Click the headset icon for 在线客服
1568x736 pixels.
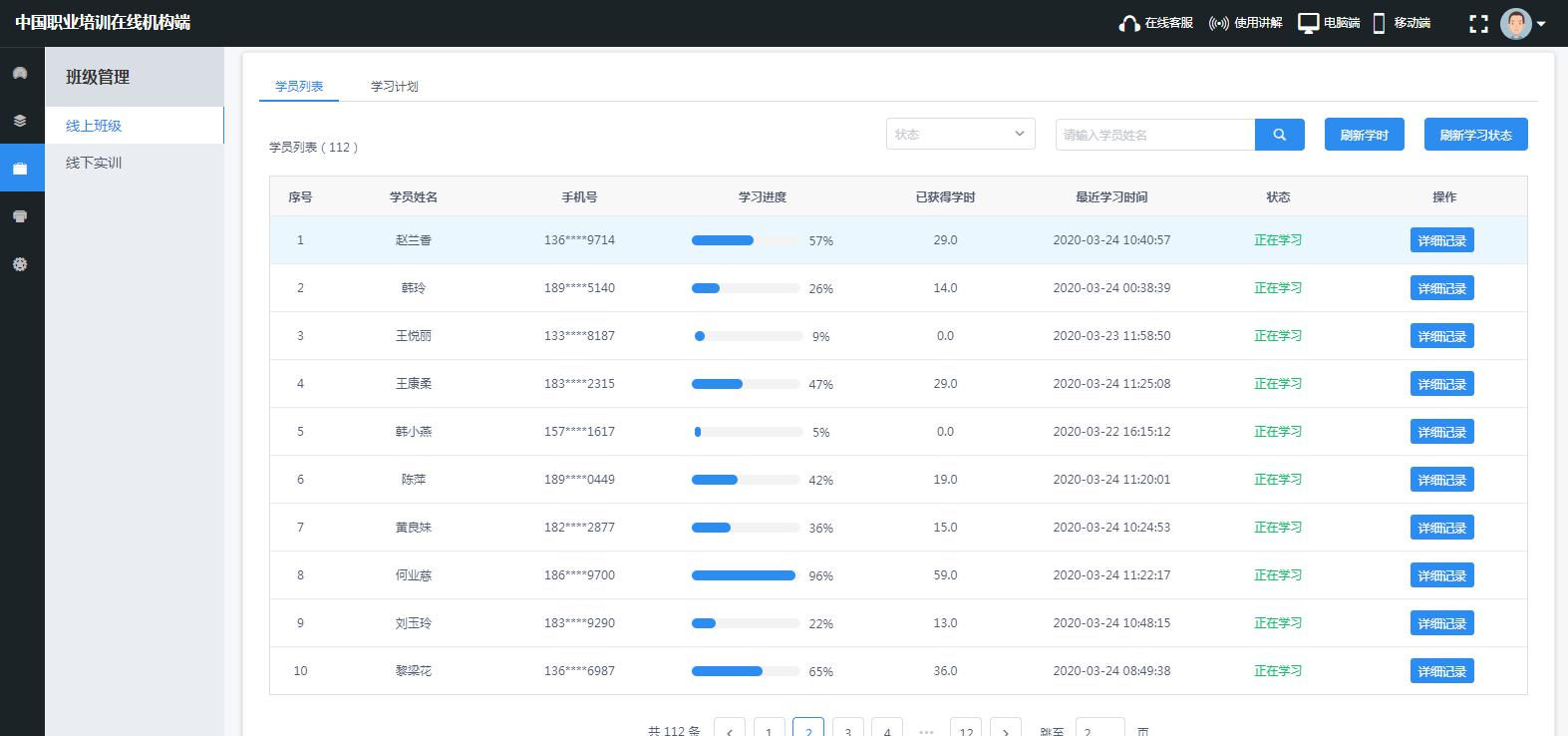(1128, 23)
